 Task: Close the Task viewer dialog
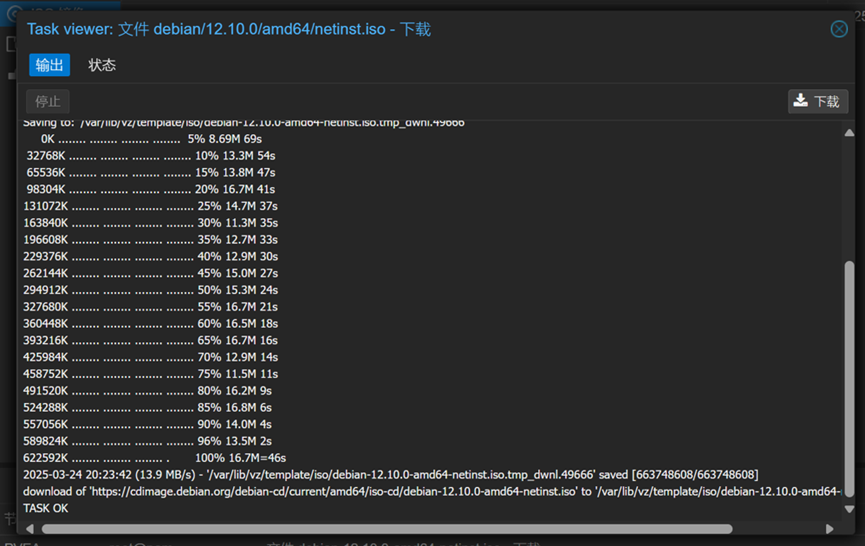coord(839,29)
